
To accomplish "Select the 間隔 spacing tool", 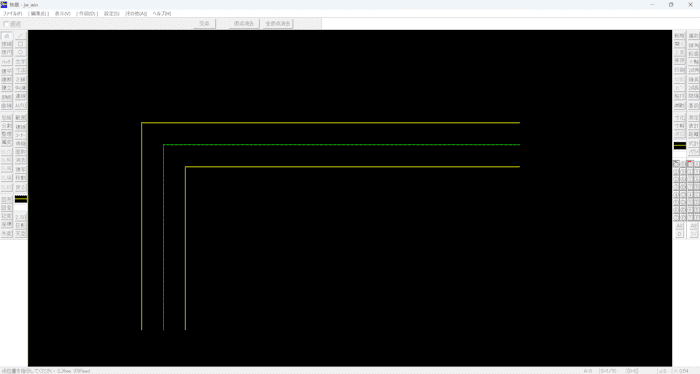I will [x=693, y=96].
